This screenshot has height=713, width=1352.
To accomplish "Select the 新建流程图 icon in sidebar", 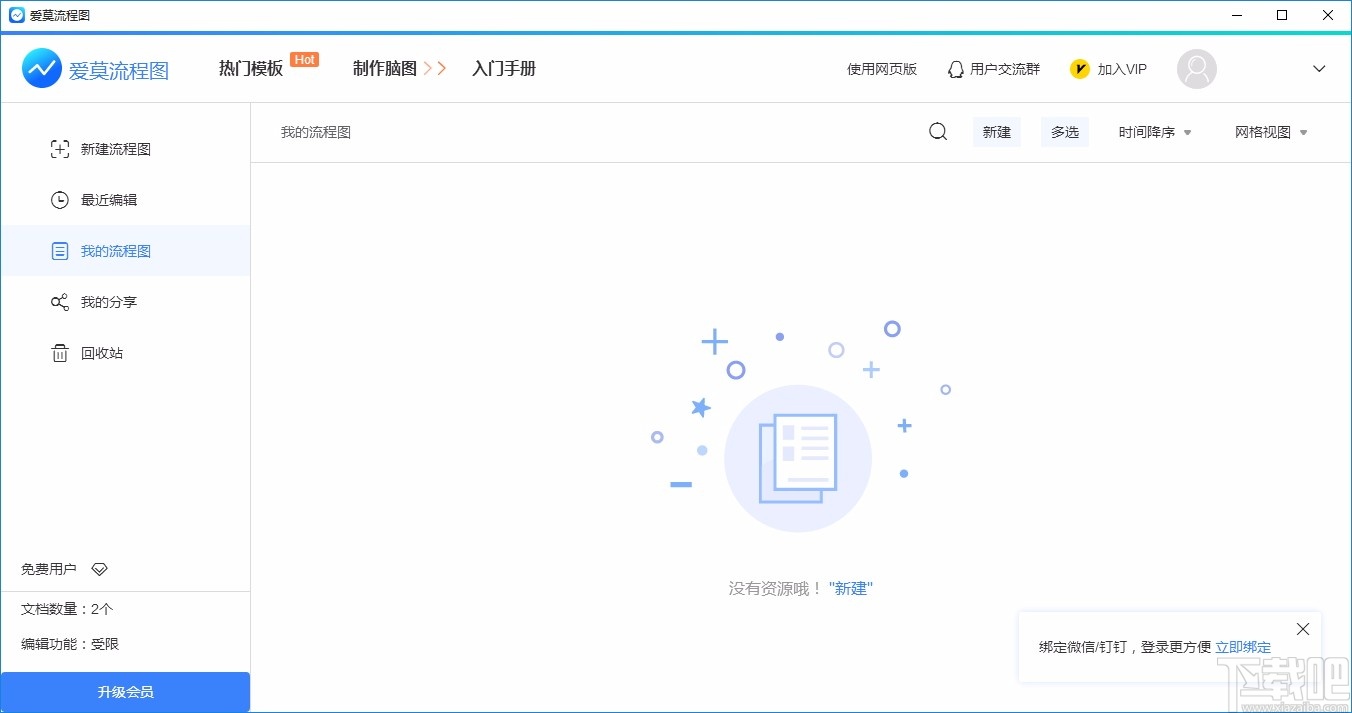I will [60, 148].
